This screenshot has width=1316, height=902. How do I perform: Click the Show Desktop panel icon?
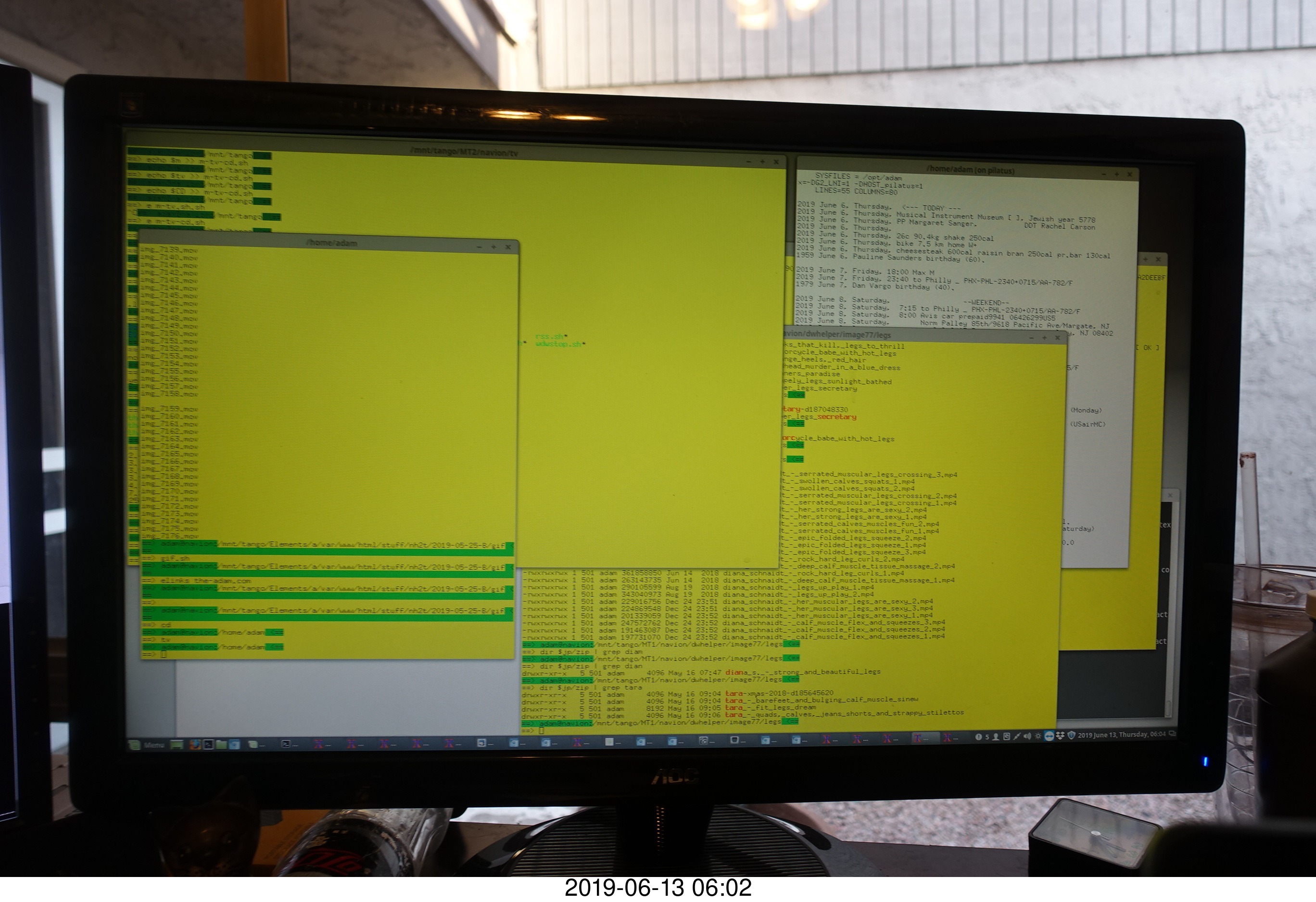point(177,745)
